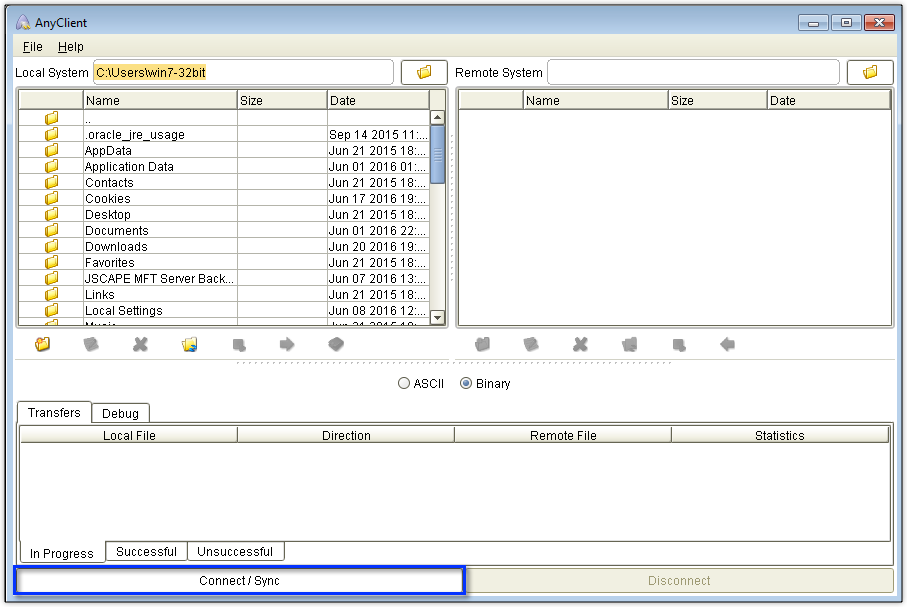Click the local delete X icon

coord(140,344)
